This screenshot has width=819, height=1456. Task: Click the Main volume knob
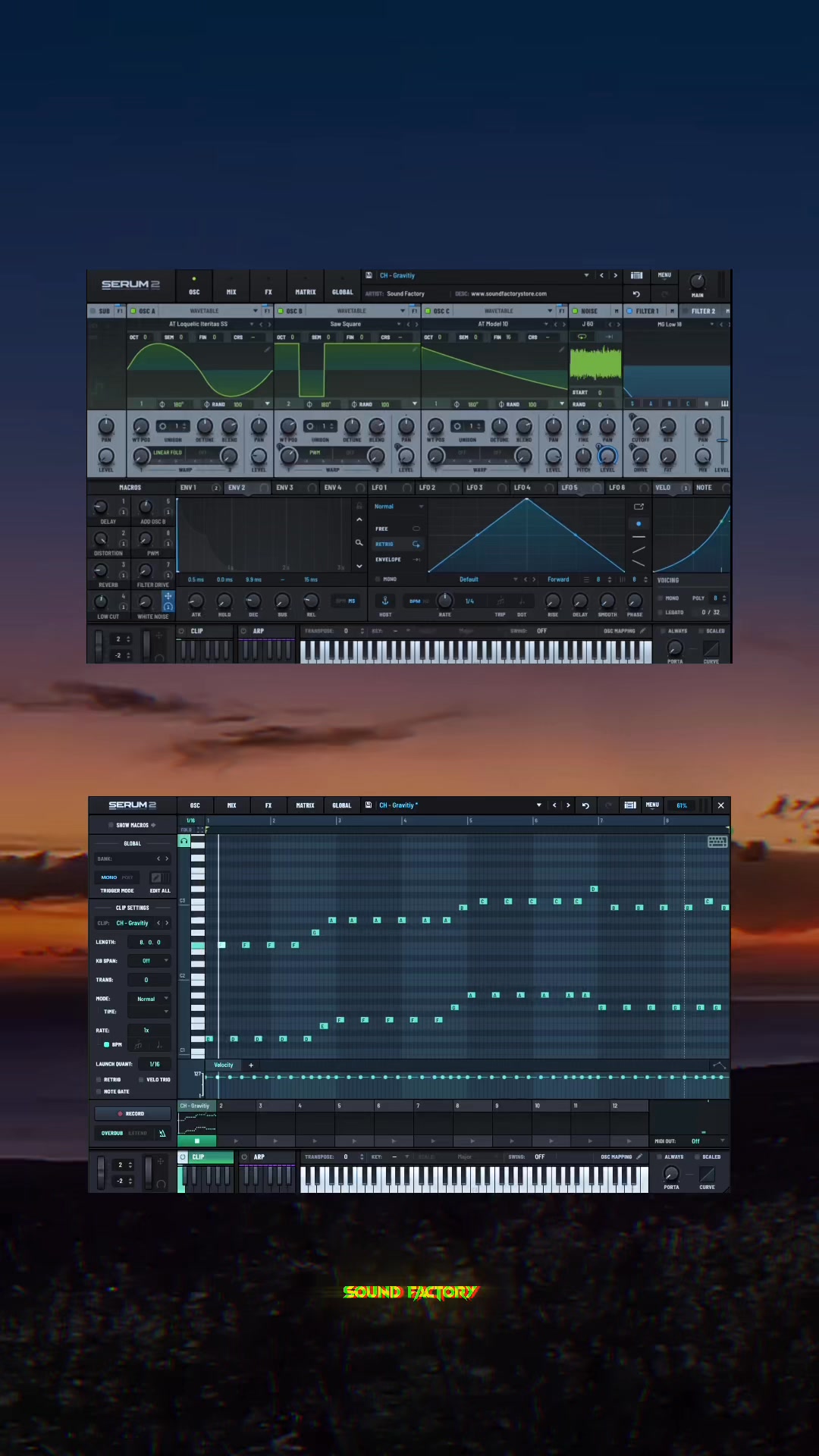(697, 281)
